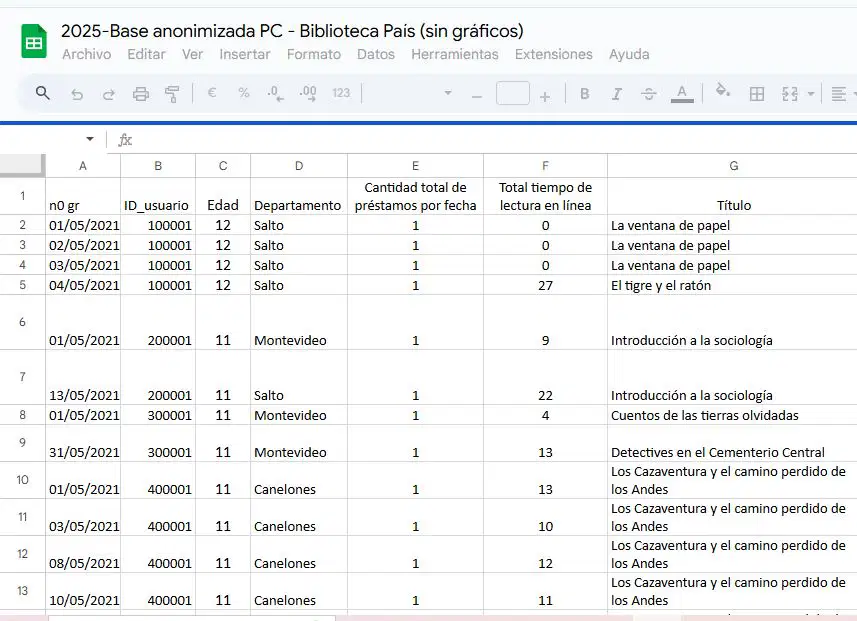Activate the paint format tool
The image size is (857, 621).
[172, 94]
